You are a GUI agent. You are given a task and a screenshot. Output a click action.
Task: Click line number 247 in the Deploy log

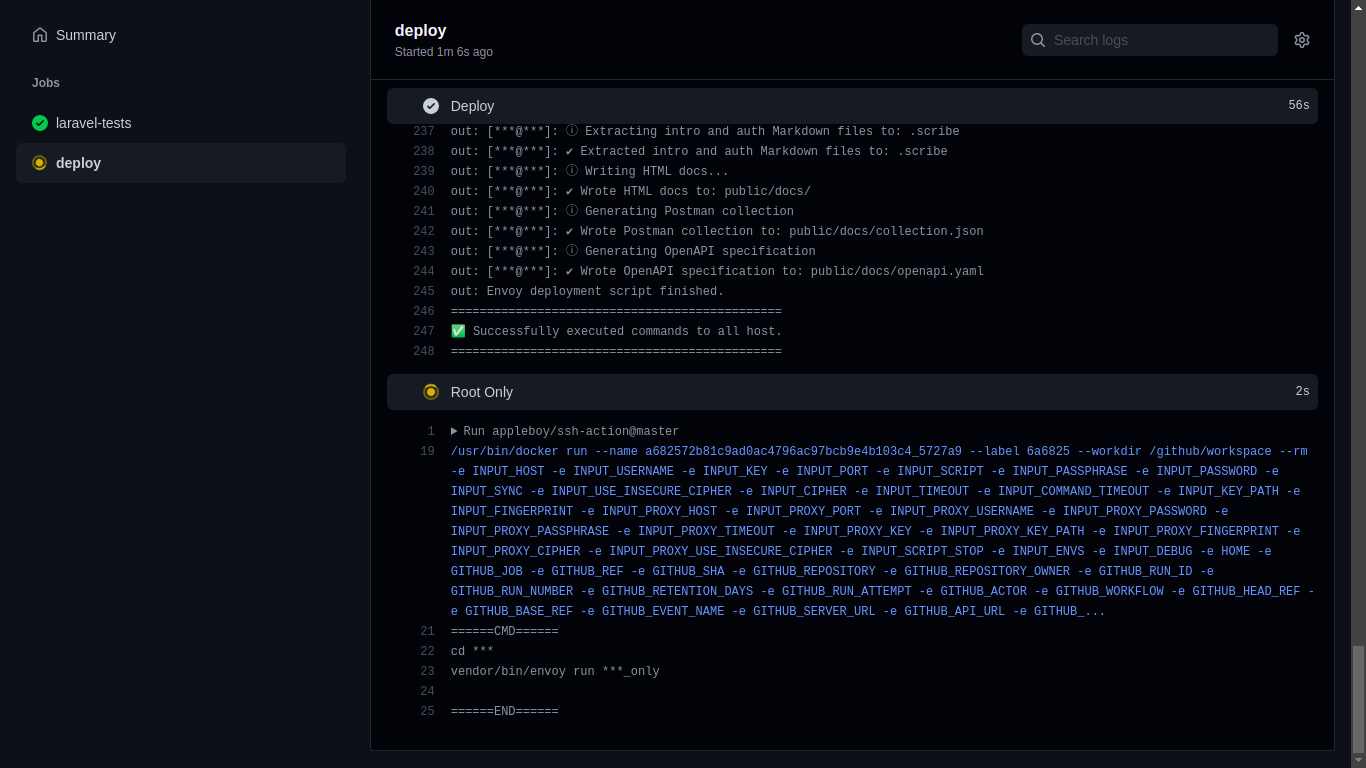pyautogui.click(x=424, y=331)
